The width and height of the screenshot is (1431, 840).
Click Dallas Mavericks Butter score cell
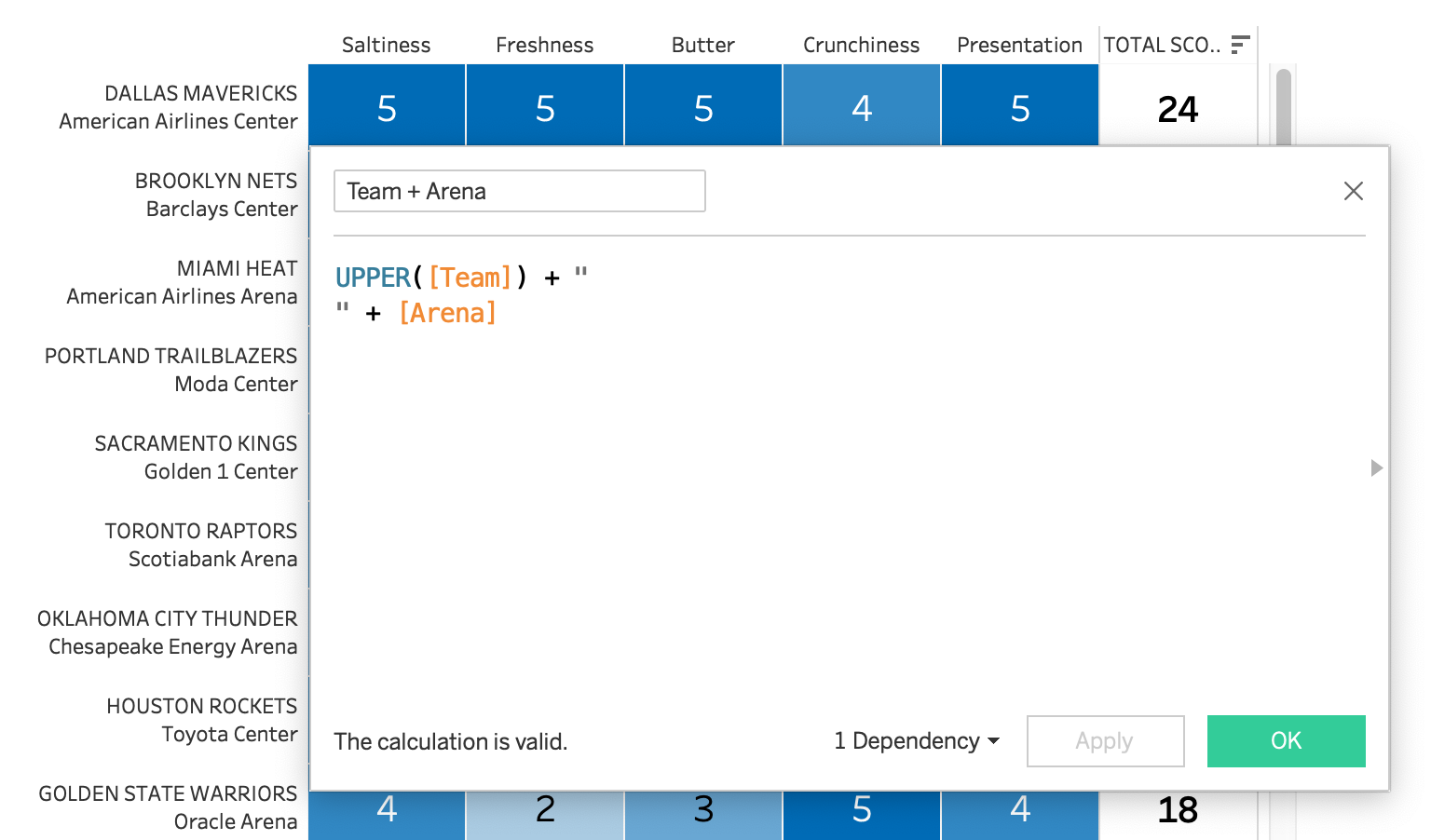click(x=703, y=105)
